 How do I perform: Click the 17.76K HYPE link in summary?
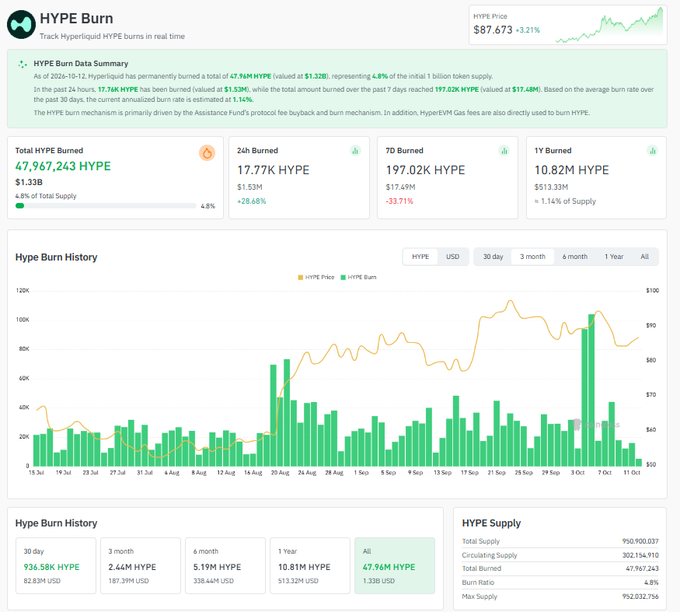coord(118,89)
